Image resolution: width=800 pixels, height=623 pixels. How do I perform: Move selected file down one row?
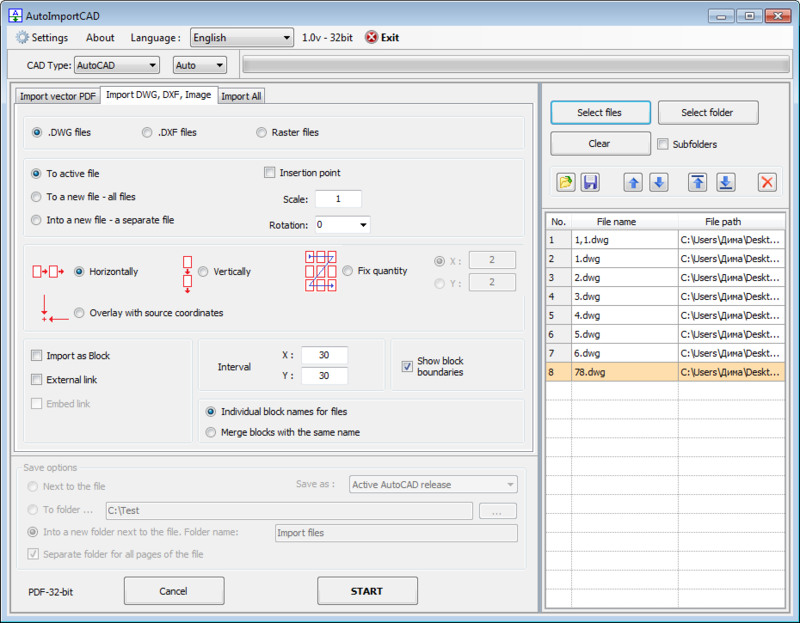pyautogui.click(x=658, y=182)
